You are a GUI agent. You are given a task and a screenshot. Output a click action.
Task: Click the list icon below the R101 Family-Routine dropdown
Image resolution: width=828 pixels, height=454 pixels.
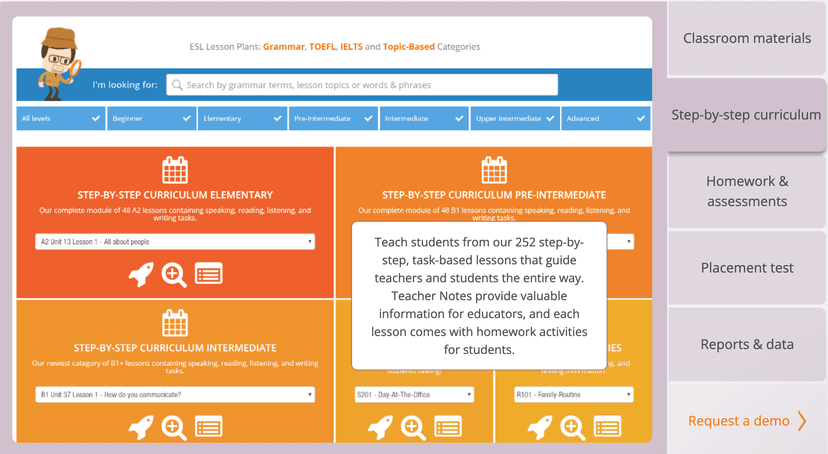pyautogui.click(x=607, y=428)
